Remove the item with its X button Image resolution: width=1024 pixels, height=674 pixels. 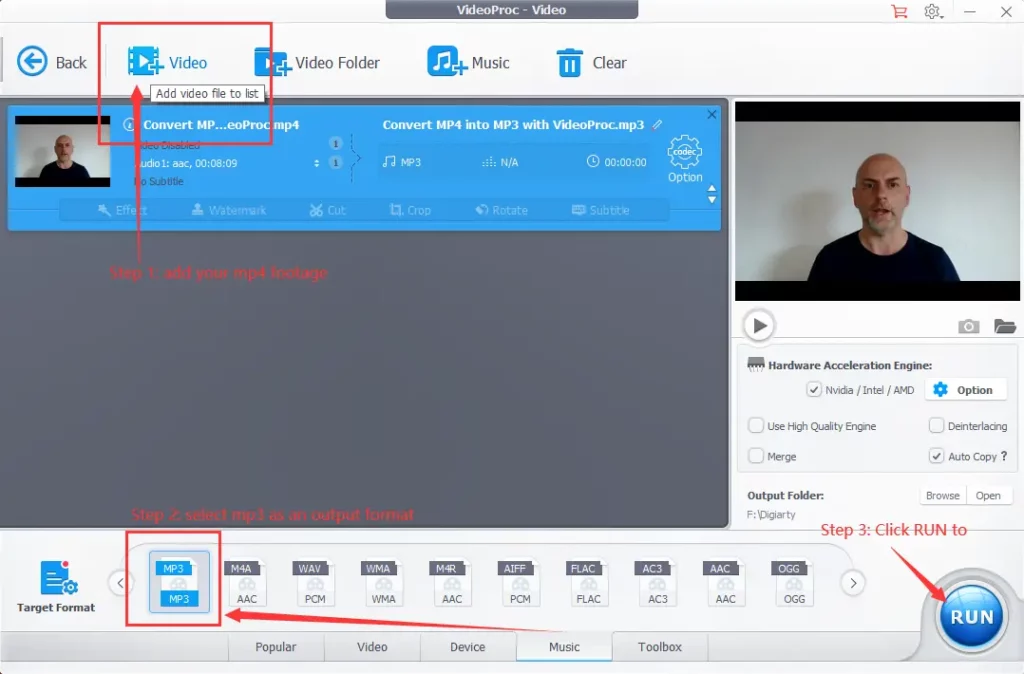point(711,114)
